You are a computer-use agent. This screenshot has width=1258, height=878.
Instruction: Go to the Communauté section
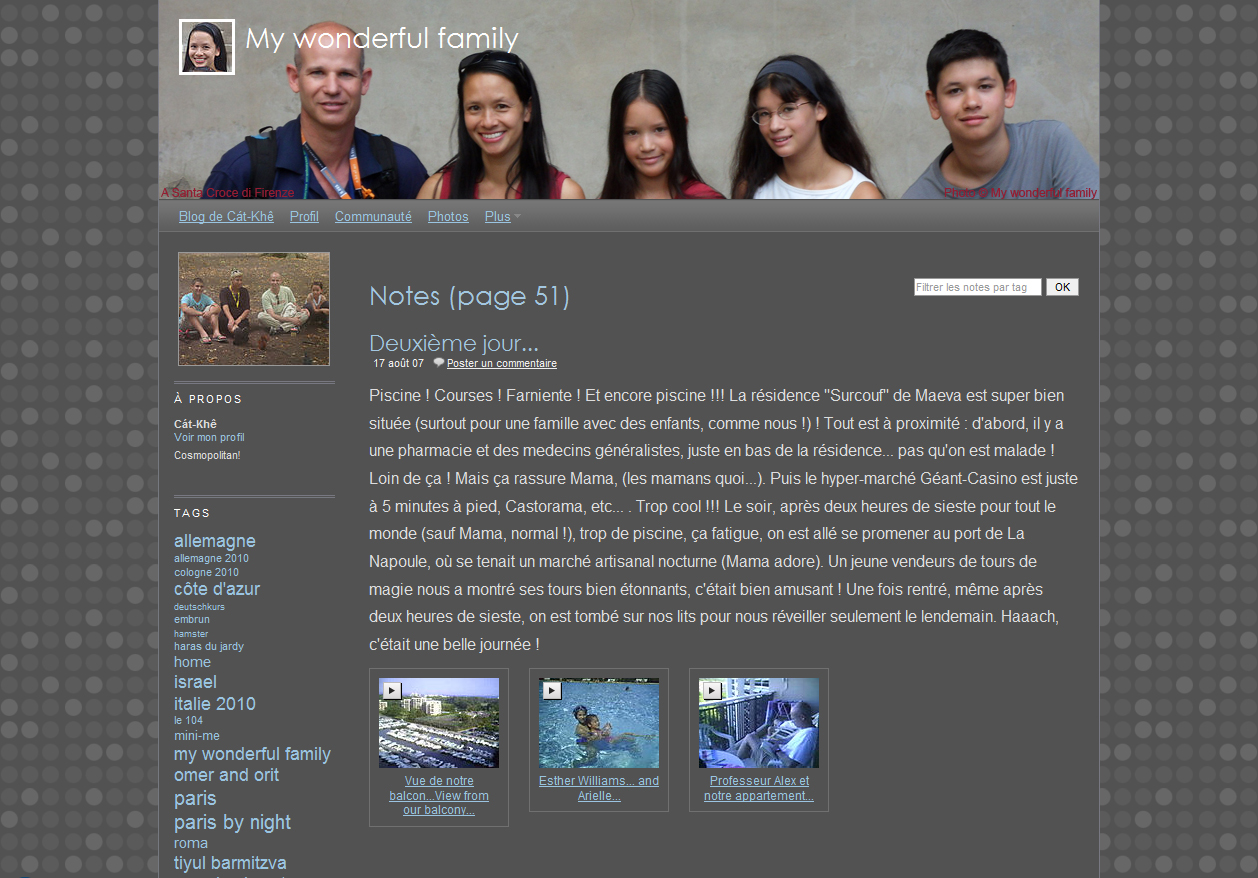373,217
